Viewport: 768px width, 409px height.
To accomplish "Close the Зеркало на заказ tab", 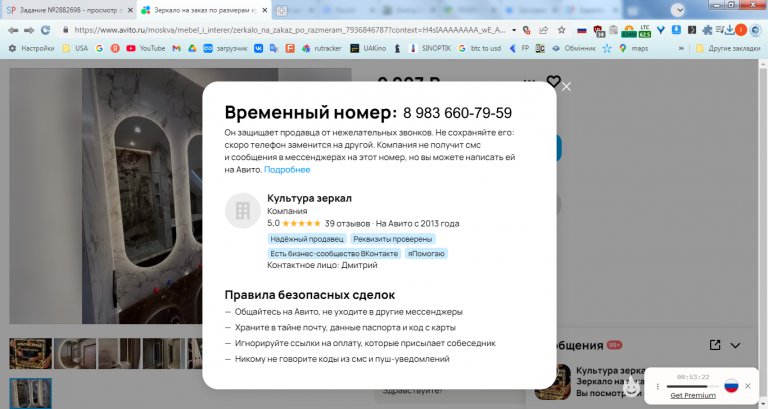I will (264, 10).
